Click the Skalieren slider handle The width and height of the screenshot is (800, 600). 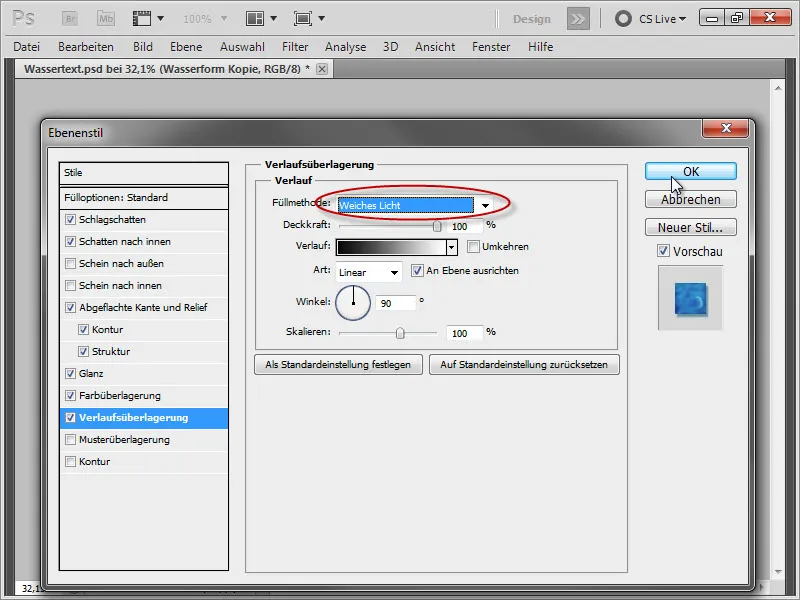click(x=400, y=333)
